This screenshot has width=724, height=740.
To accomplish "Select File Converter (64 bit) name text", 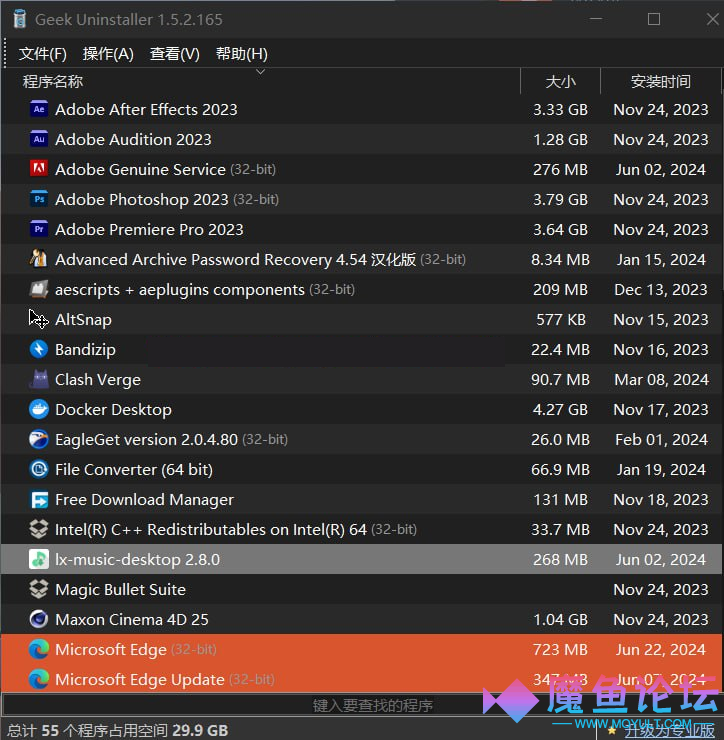I will pyautogui.click(x=134, y=470).
